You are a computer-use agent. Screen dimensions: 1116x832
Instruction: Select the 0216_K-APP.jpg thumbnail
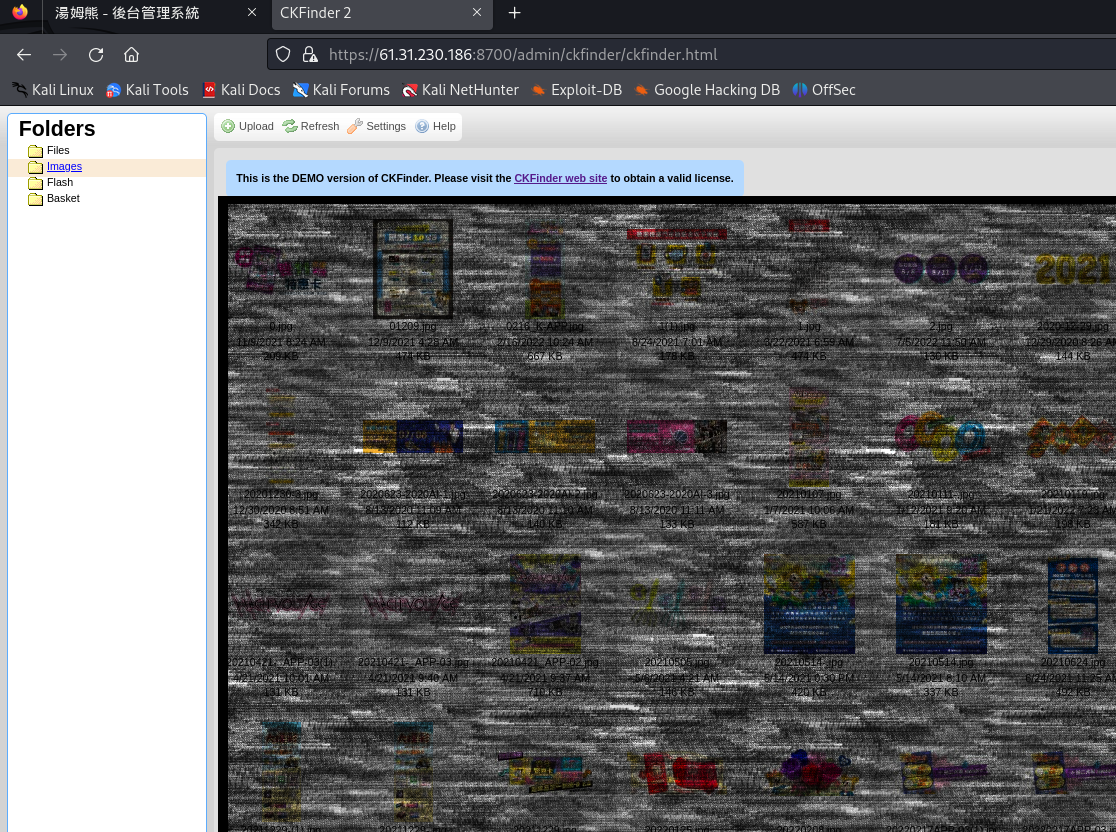(x=544, y=269)
